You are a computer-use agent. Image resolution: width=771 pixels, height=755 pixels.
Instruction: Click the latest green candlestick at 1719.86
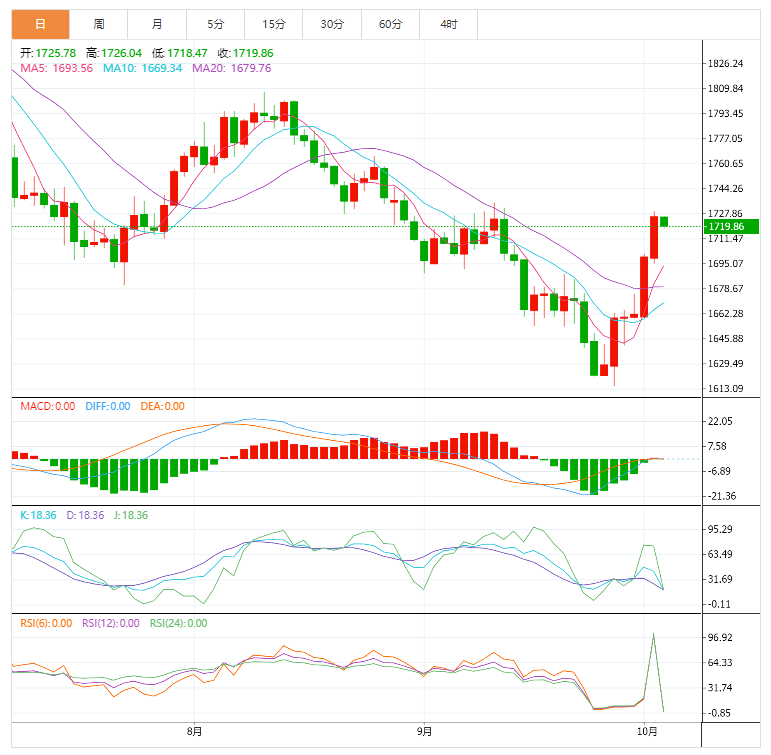click(664, 221)
